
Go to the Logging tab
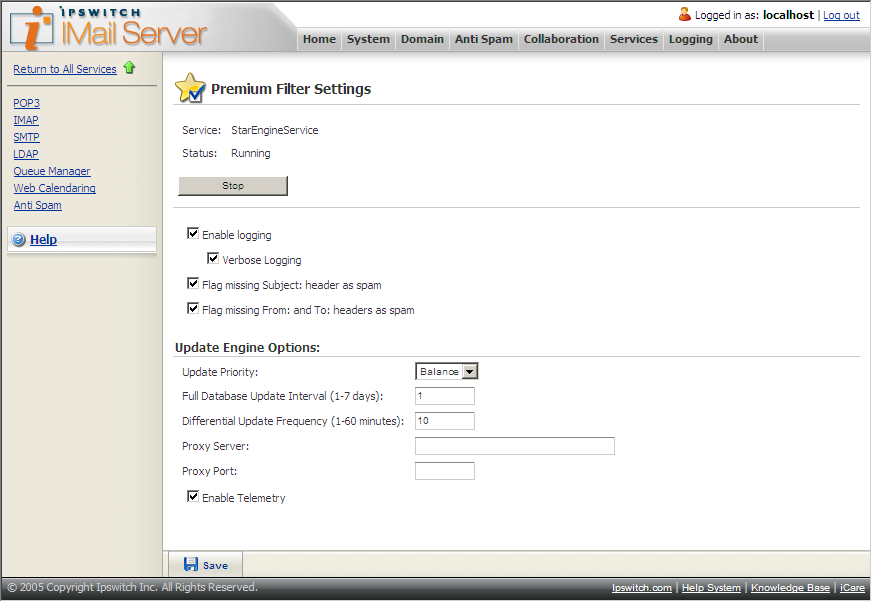pyautogui.click(x=690, y=40)
